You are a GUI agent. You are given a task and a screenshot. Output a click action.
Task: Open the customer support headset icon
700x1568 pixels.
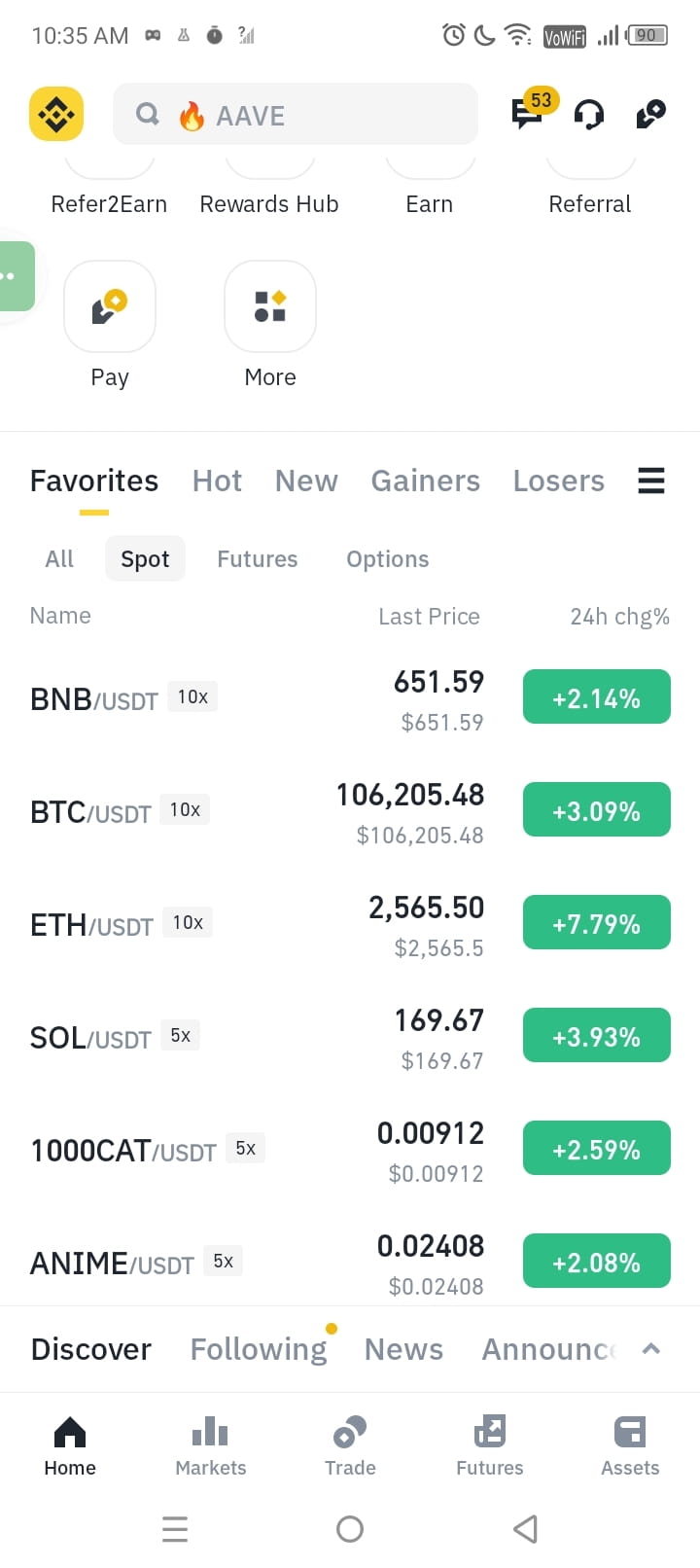(589, 115)
